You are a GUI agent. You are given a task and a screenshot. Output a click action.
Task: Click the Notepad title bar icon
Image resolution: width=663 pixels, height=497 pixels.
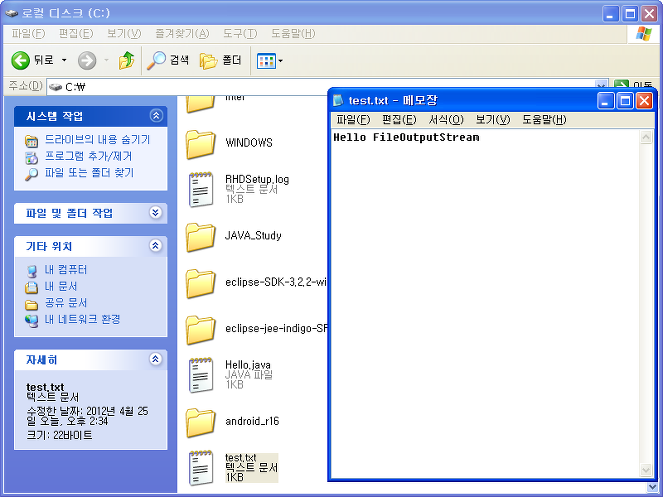(338, 100)
